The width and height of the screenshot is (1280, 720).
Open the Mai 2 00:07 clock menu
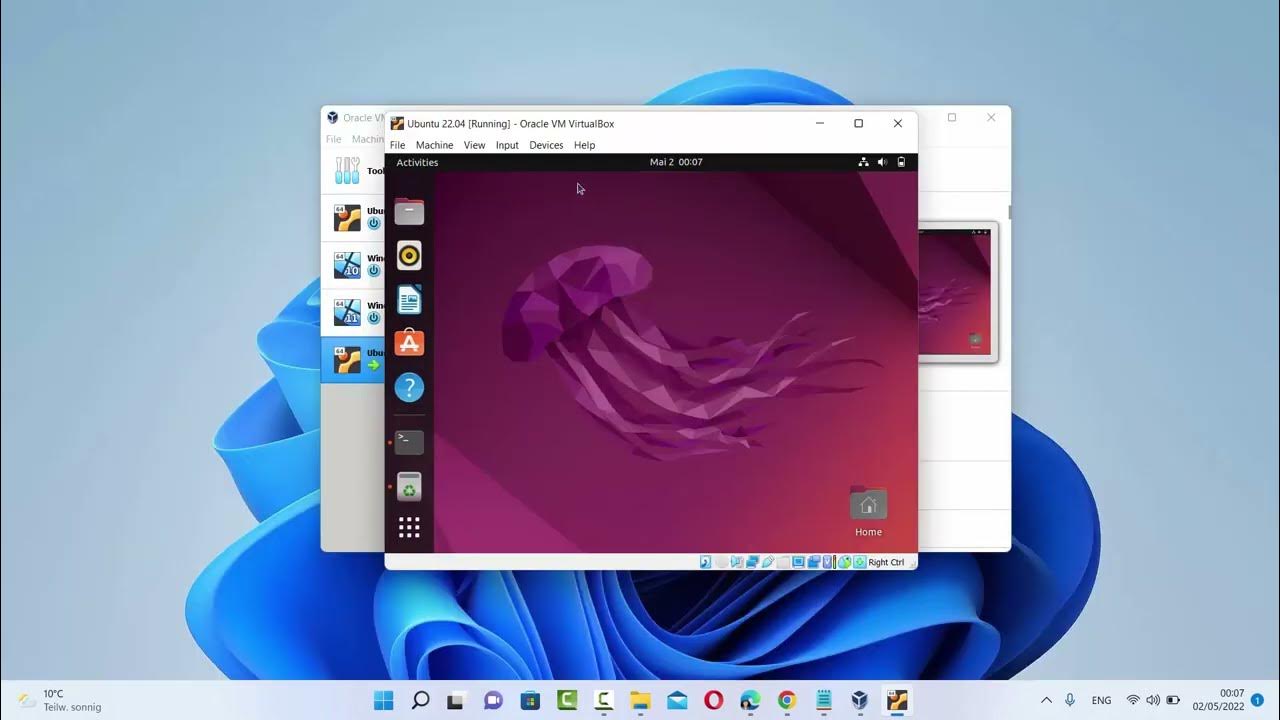coord(676,162)
